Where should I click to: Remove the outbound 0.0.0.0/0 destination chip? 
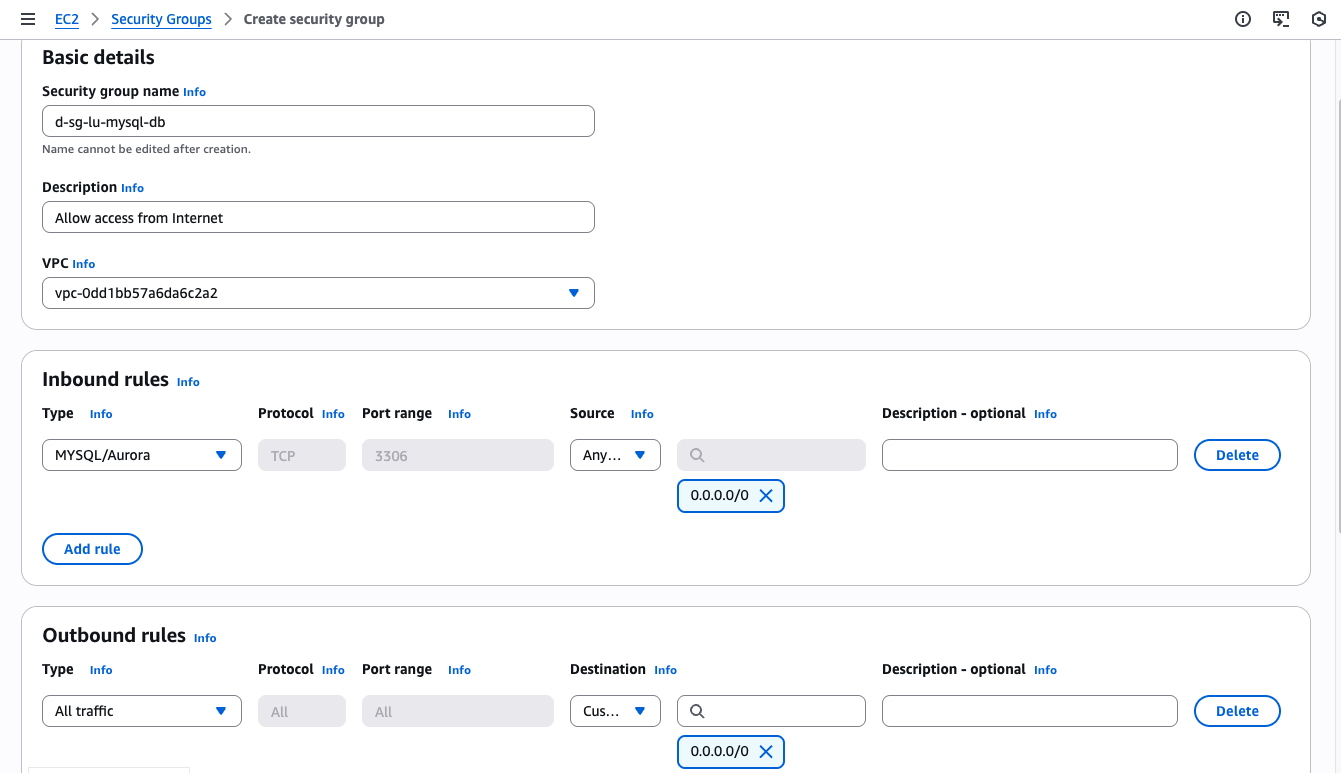(x=766, y=752)
